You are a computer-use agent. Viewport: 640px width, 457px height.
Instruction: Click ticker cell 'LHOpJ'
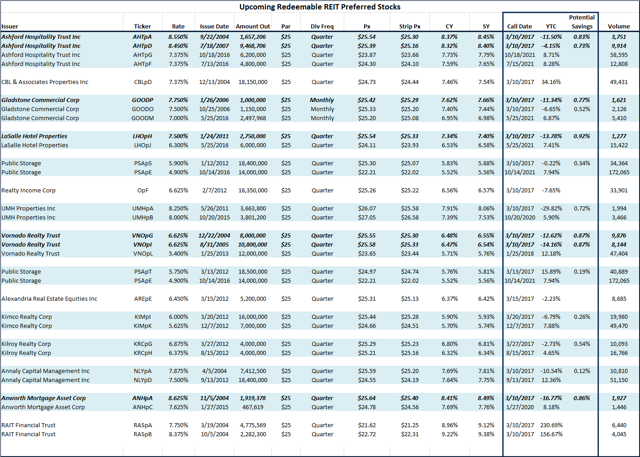(x=142, y=145)
